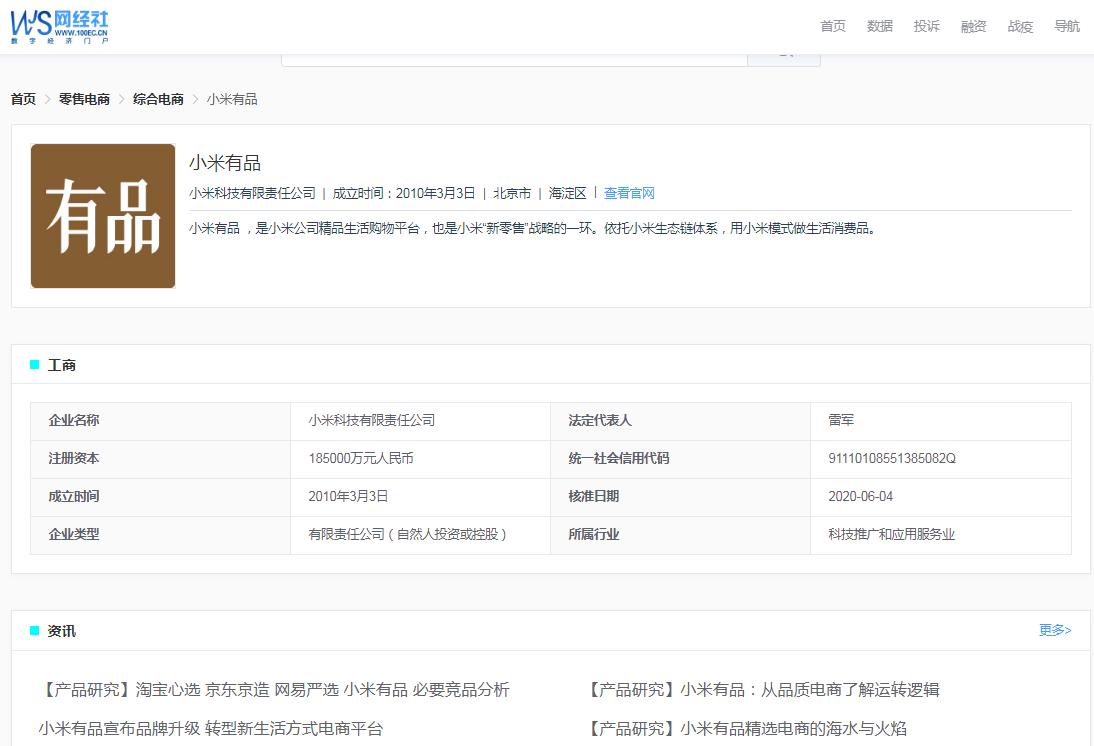1094x746 pixels.
Task: Click the 小米有品 brand logo image
Action: click(x=102, y=215)
